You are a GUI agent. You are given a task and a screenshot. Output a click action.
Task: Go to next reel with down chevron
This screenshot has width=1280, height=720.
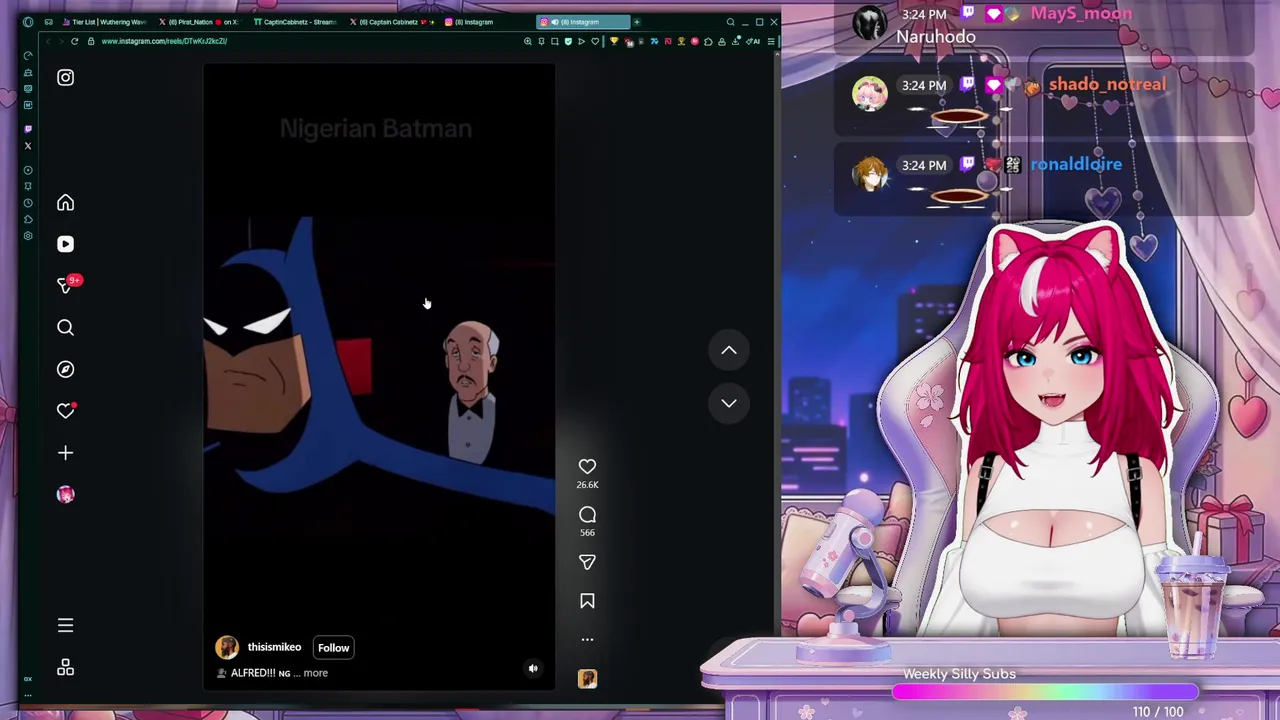point(729,403)
